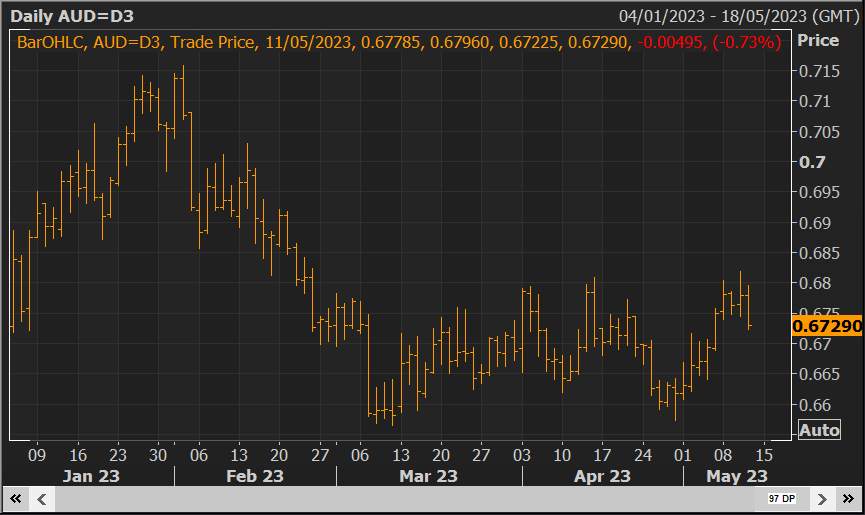Click the 09 date tick under January
The width and height of the screenshot is (865, 515).
pyautogui.click(x=37, y=455)
